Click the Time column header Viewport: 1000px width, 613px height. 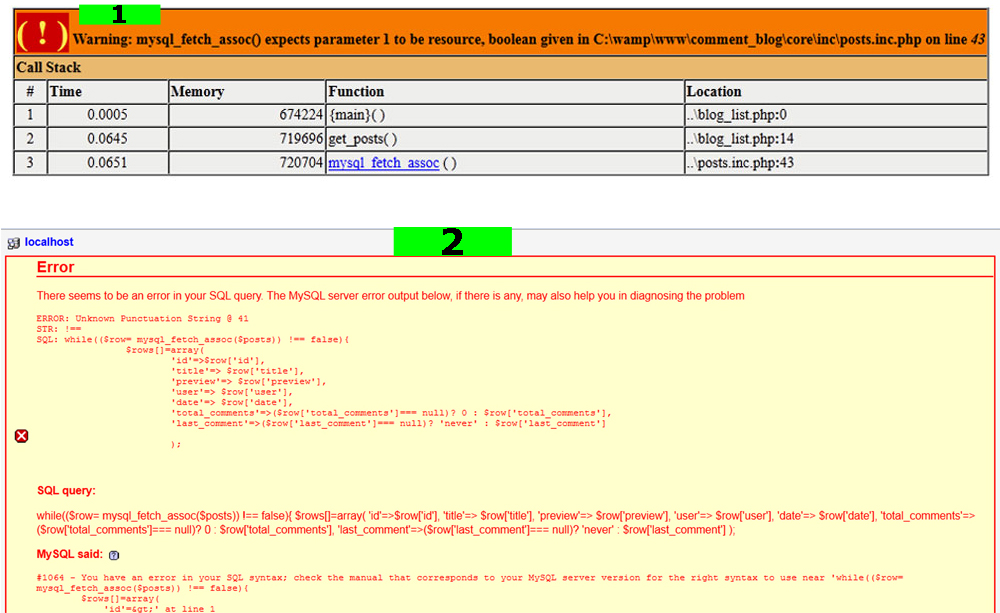66,91
